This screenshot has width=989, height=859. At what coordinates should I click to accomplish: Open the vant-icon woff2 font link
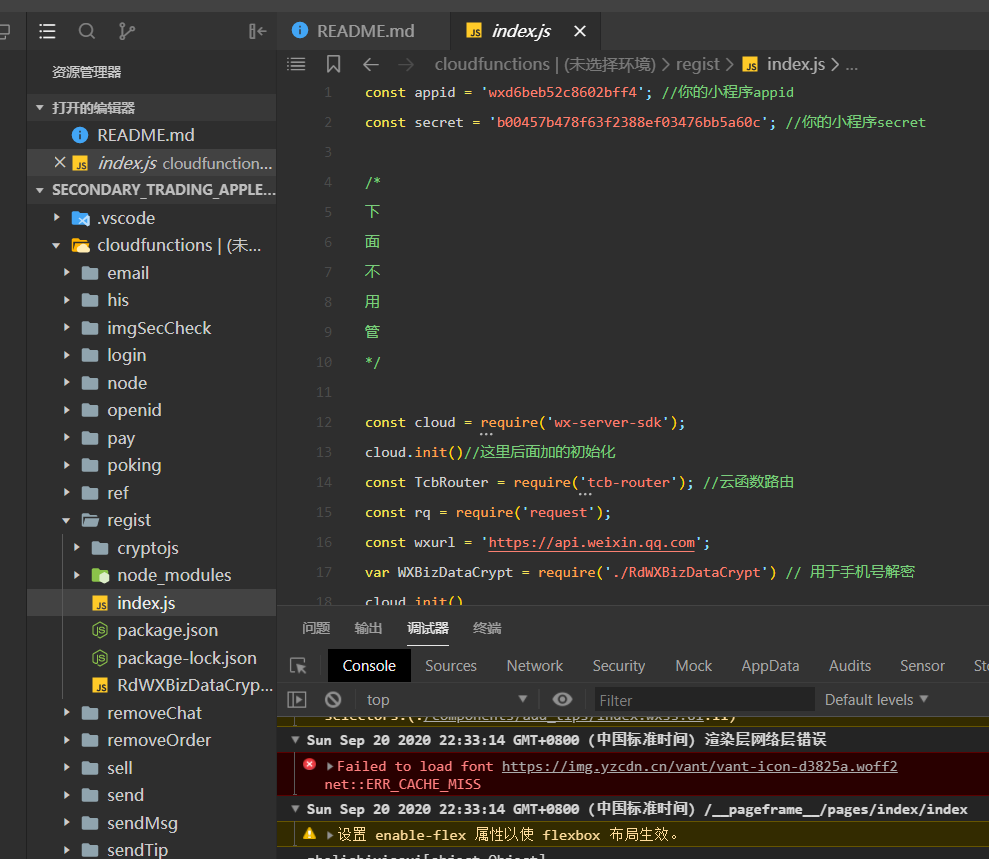[699, 766]
